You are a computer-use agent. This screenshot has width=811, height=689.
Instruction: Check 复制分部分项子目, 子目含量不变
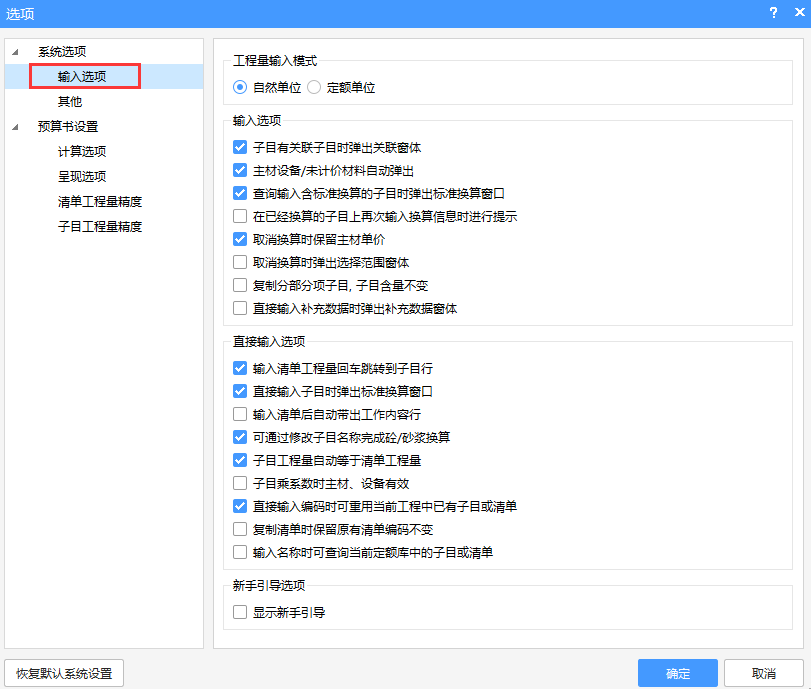tap(240, 286)
